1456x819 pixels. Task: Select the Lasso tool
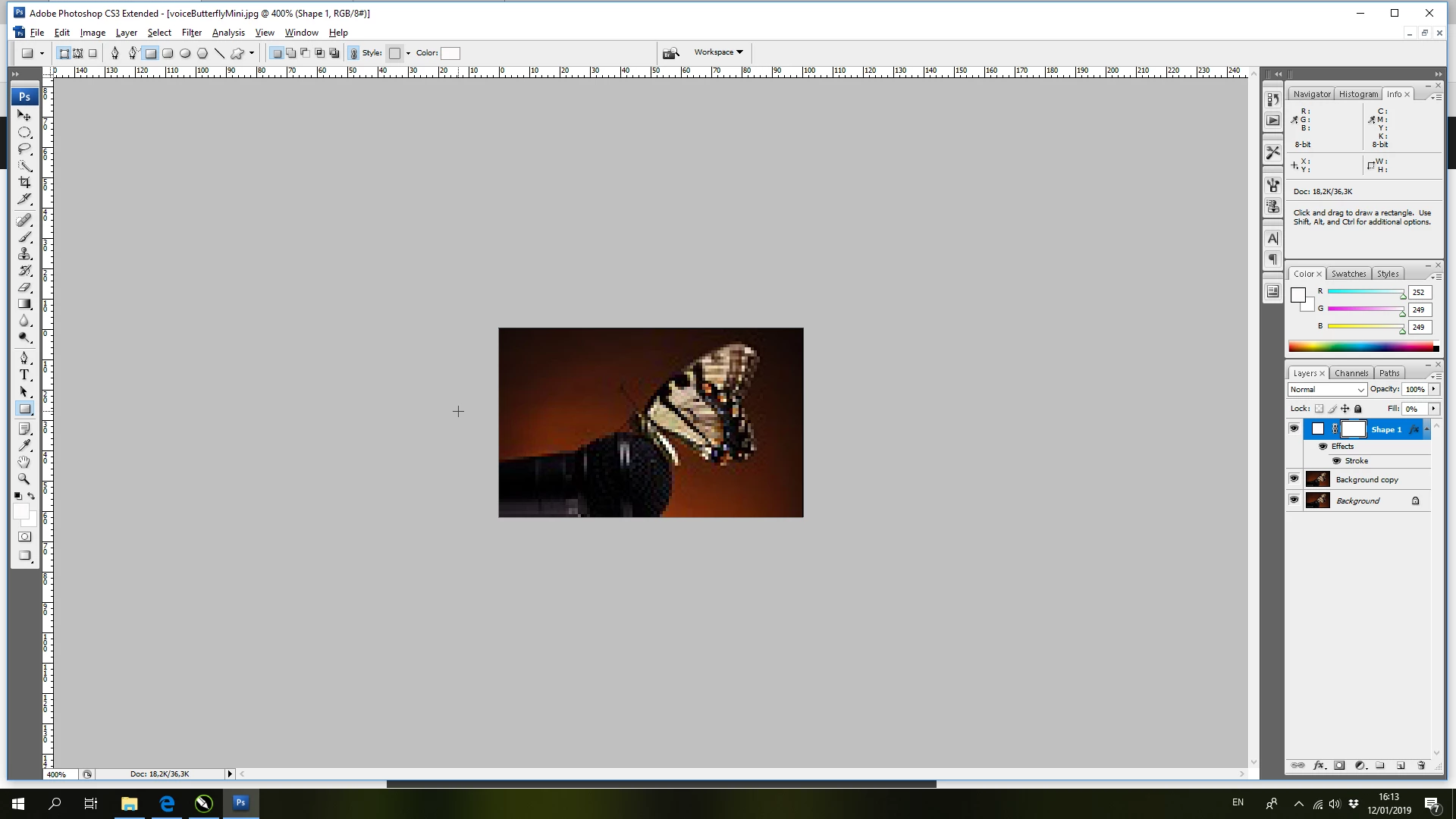tap(24, 149)
